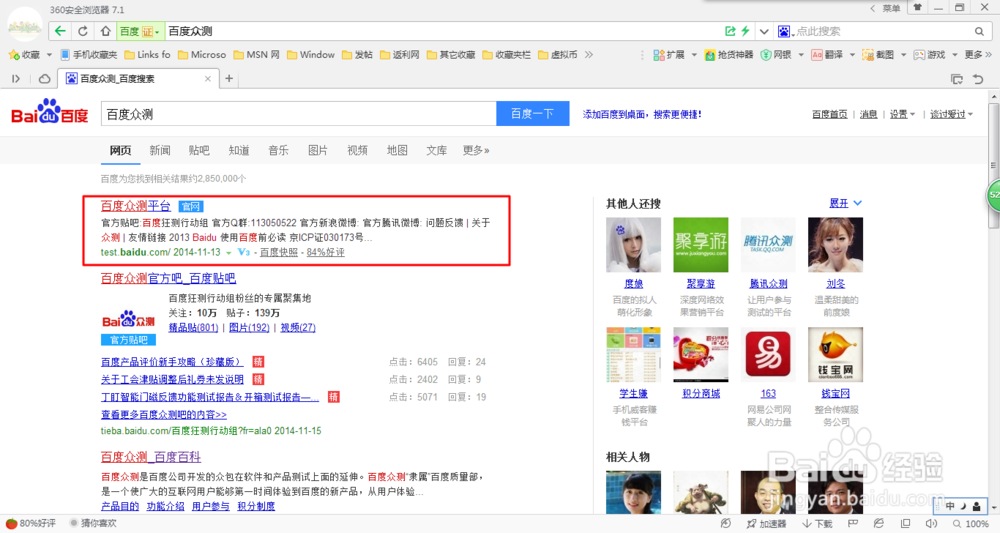Open the 翻译 translate extension
Viewport: 1000px width, 533px height.
coord(827,55)
